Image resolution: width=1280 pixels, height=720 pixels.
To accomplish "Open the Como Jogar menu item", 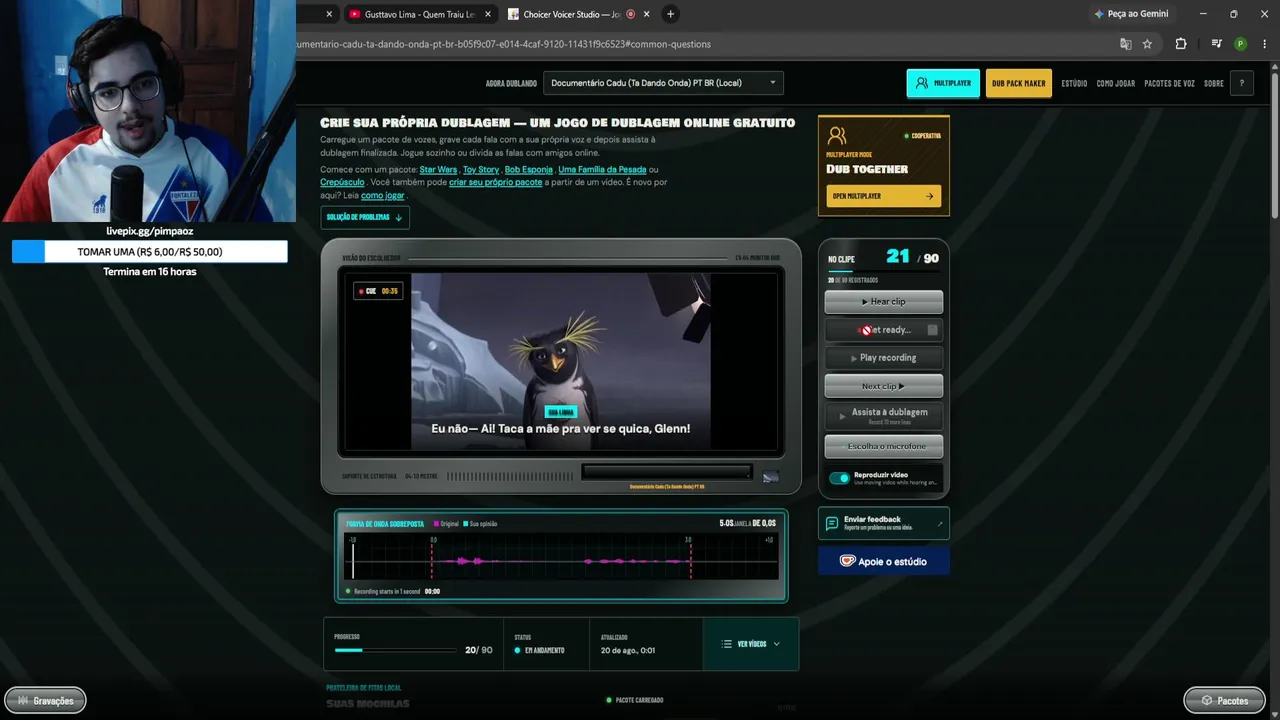I will [x=1116, y=84].
